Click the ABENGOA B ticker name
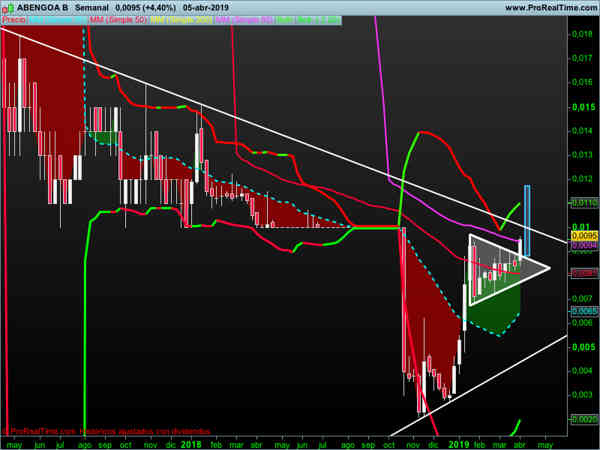The width and height of the screenshot is (600, 450). 42,7
